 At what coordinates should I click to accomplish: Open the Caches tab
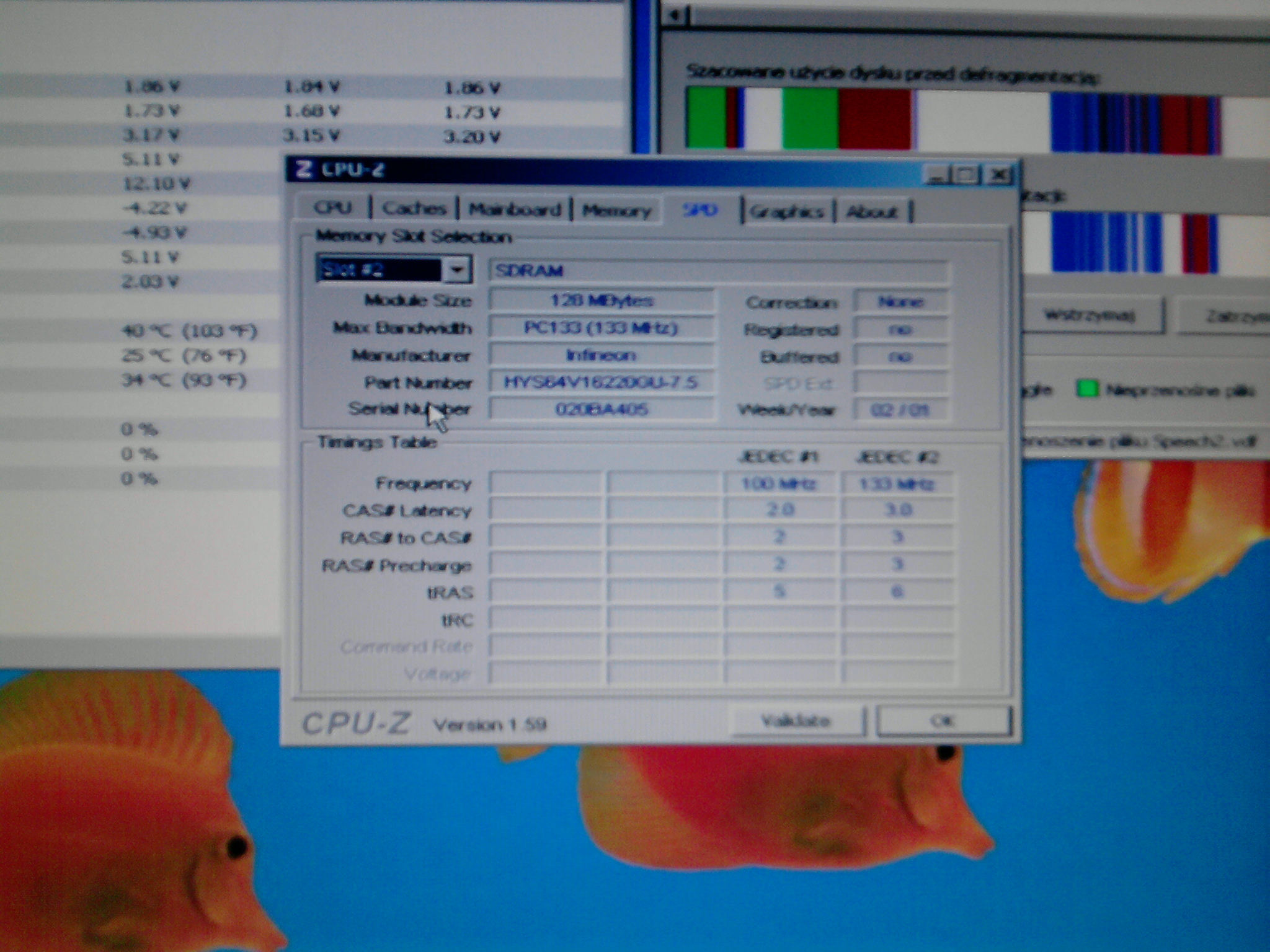click(x=414, y=208)
